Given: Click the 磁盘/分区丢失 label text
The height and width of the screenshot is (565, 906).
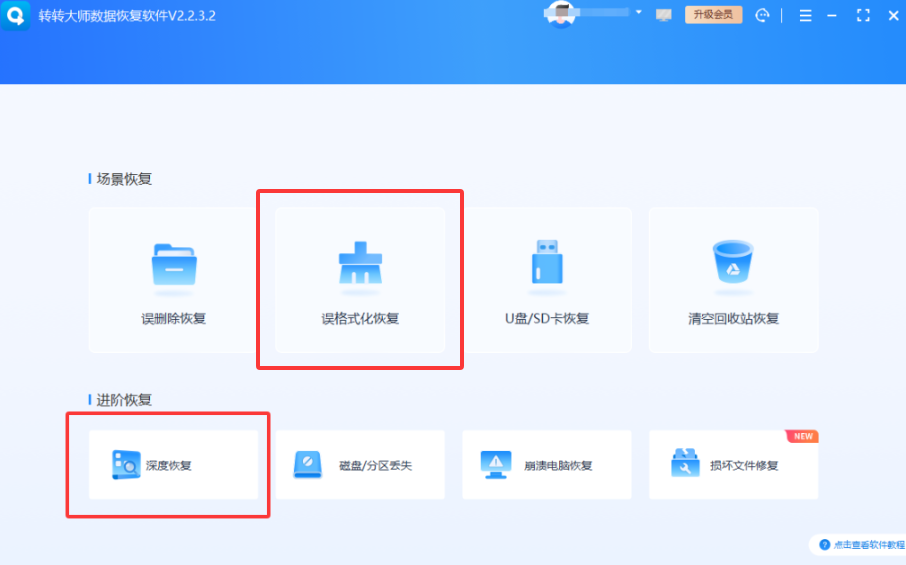Looking at the screenshot, I should (x=375, y=466).
